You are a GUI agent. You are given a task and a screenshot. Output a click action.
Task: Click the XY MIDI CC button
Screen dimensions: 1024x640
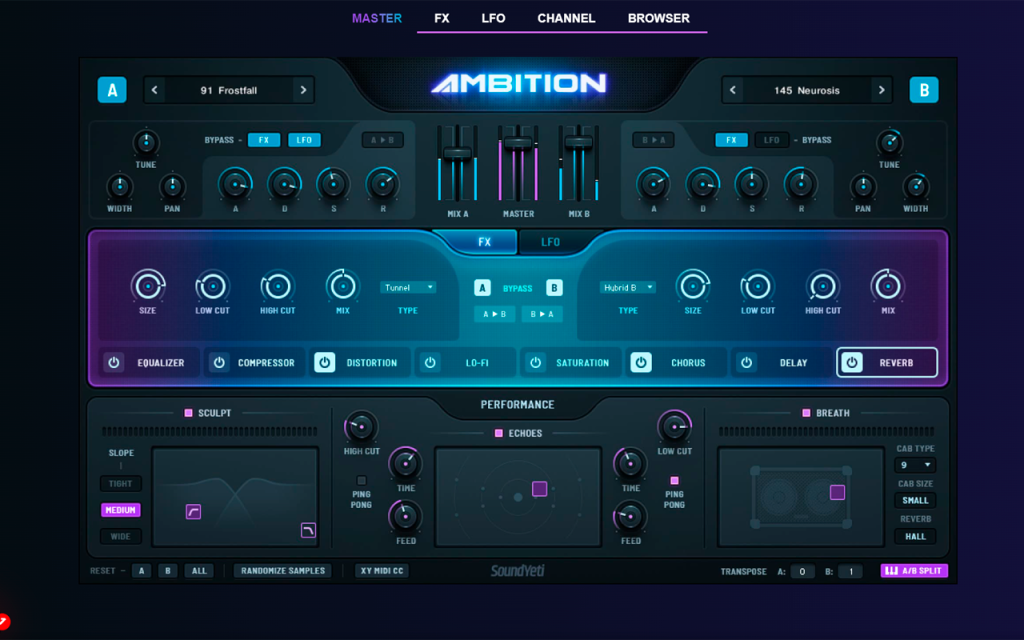382,571
